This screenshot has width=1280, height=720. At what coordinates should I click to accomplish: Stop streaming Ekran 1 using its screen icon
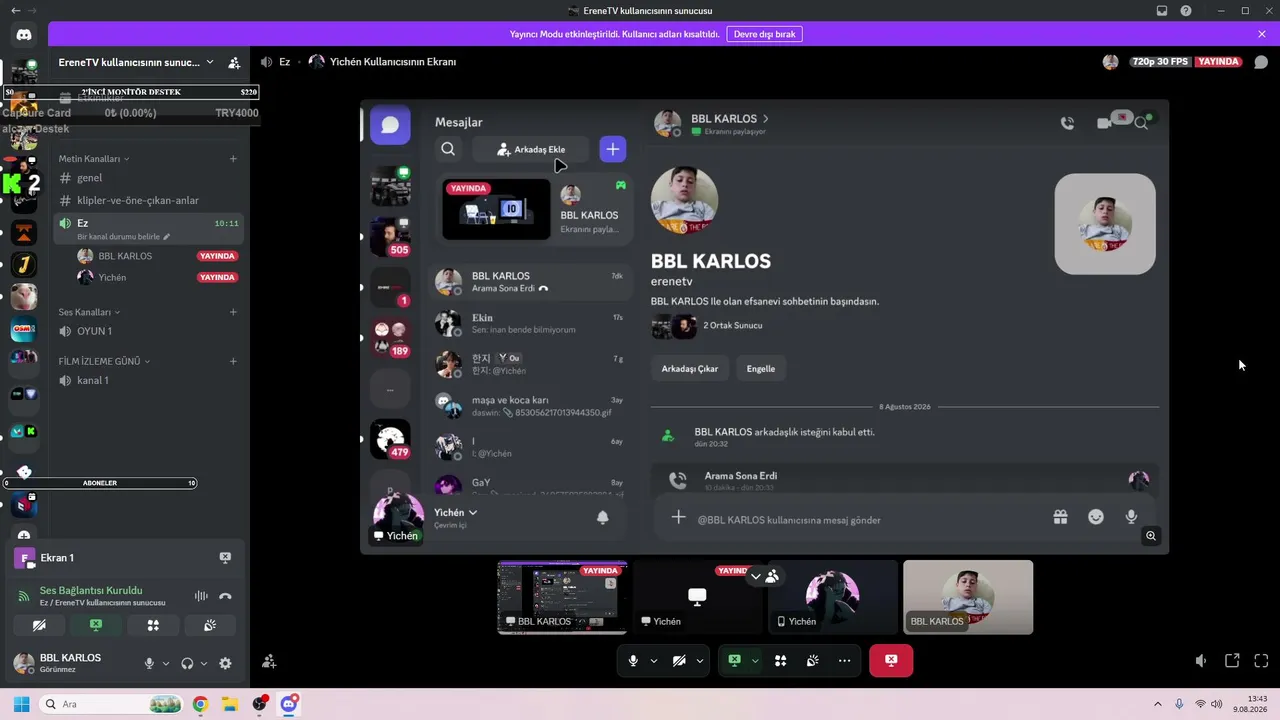click(x=225, y=558)
